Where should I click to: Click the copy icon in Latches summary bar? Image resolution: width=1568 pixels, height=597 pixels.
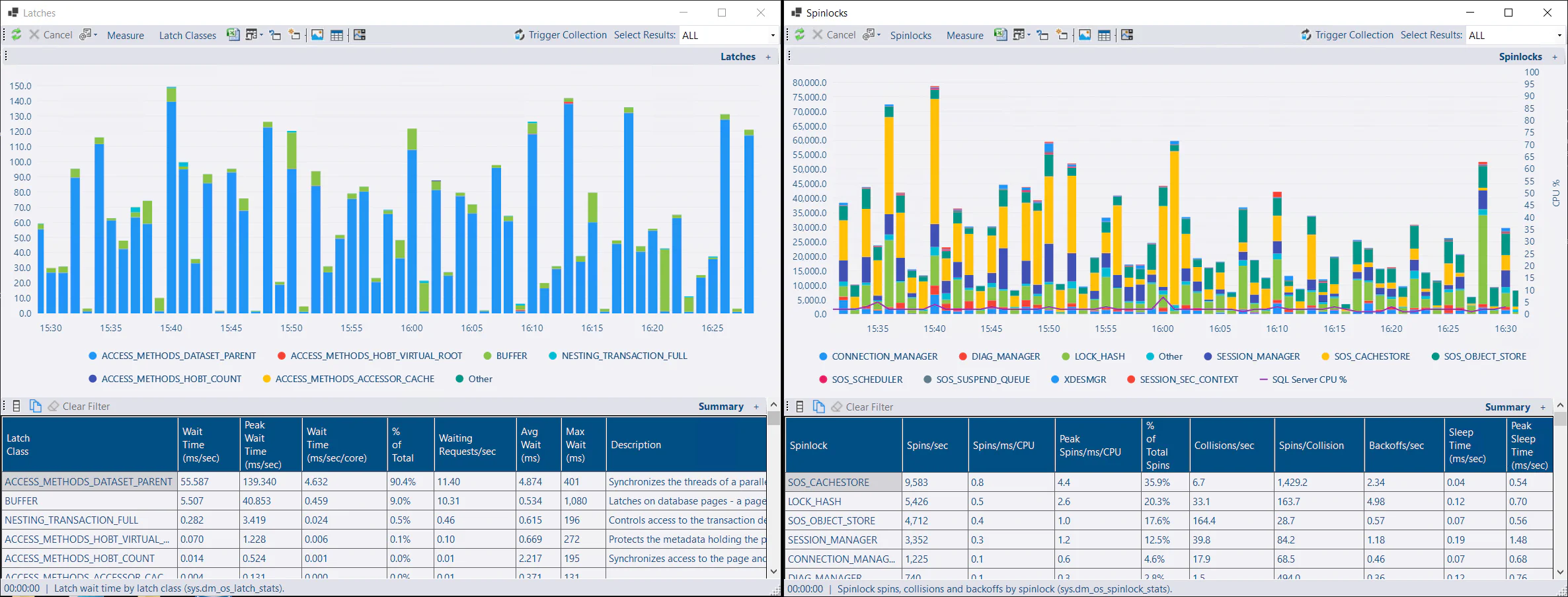(36, 406)
